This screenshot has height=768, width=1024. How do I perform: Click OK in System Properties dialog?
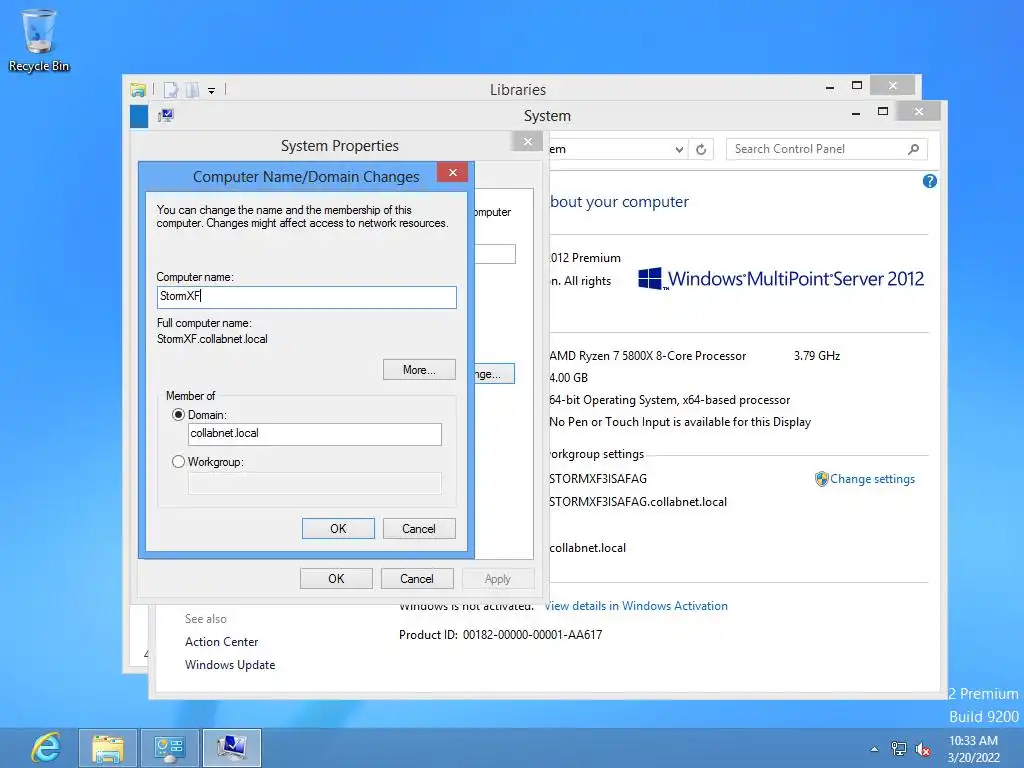click(336, 579)
